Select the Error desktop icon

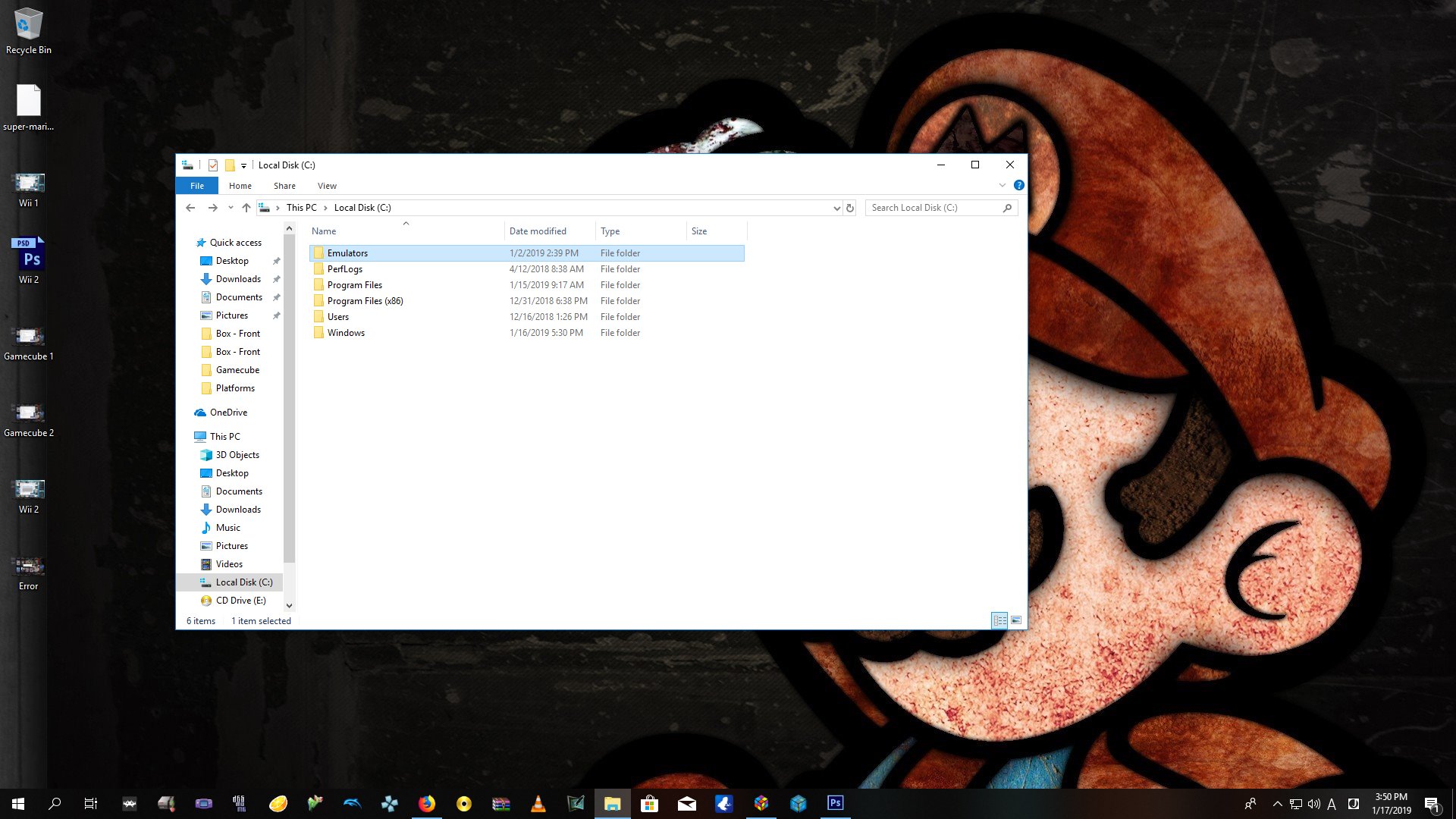(x=29, y=573)
